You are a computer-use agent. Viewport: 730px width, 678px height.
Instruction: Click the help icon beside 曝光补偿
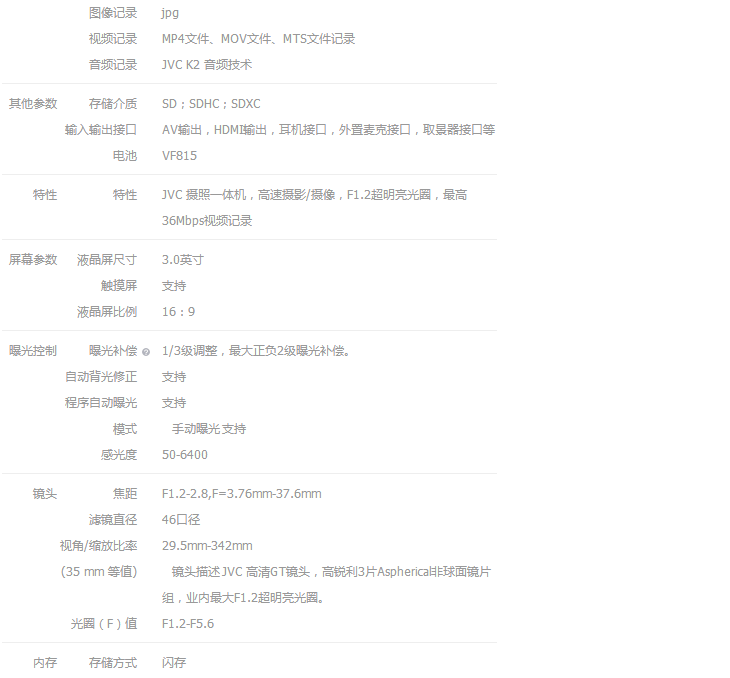coord(146,352)
